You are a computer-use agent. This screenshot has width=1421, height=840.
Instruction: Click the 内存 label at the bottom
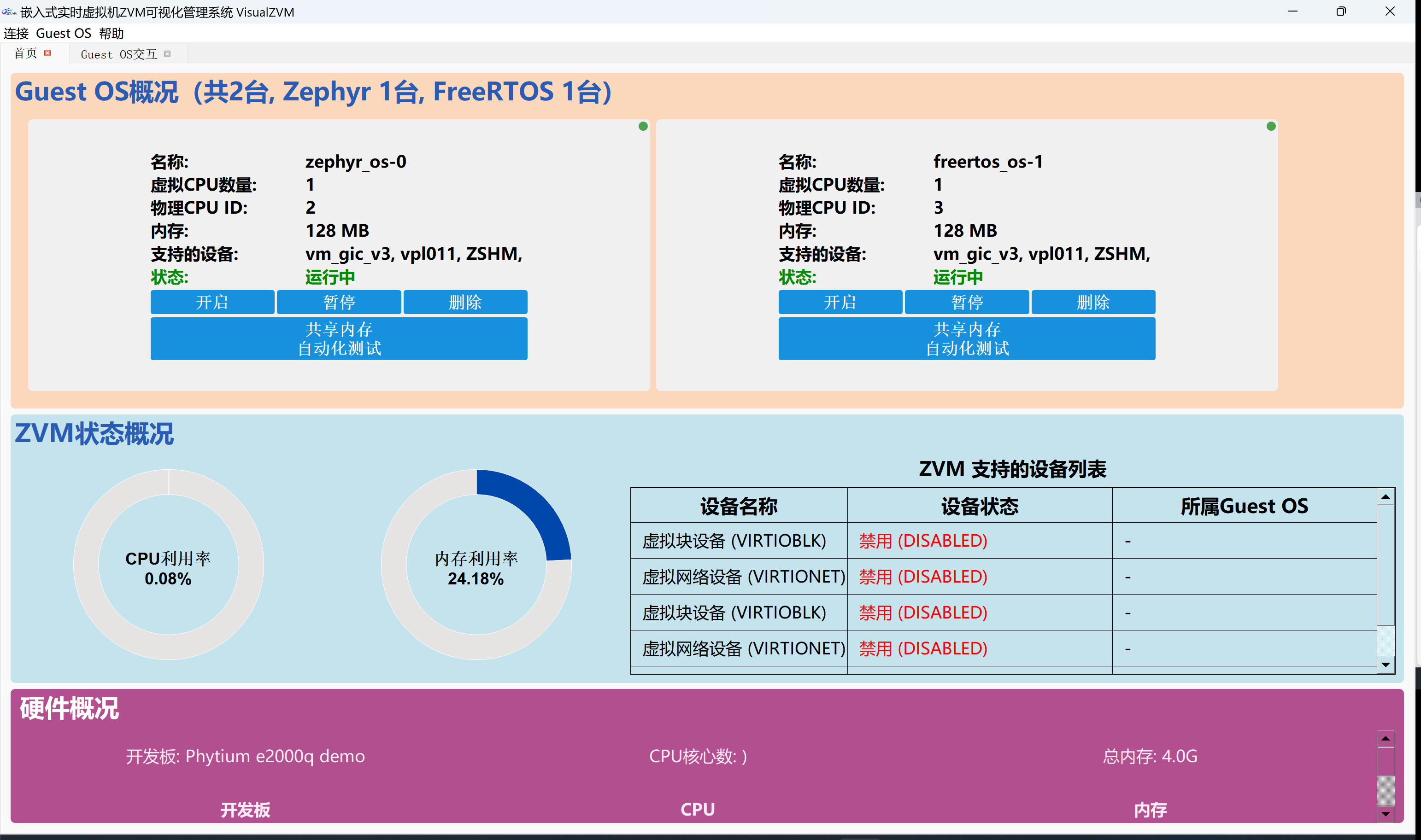(1150, 810)
